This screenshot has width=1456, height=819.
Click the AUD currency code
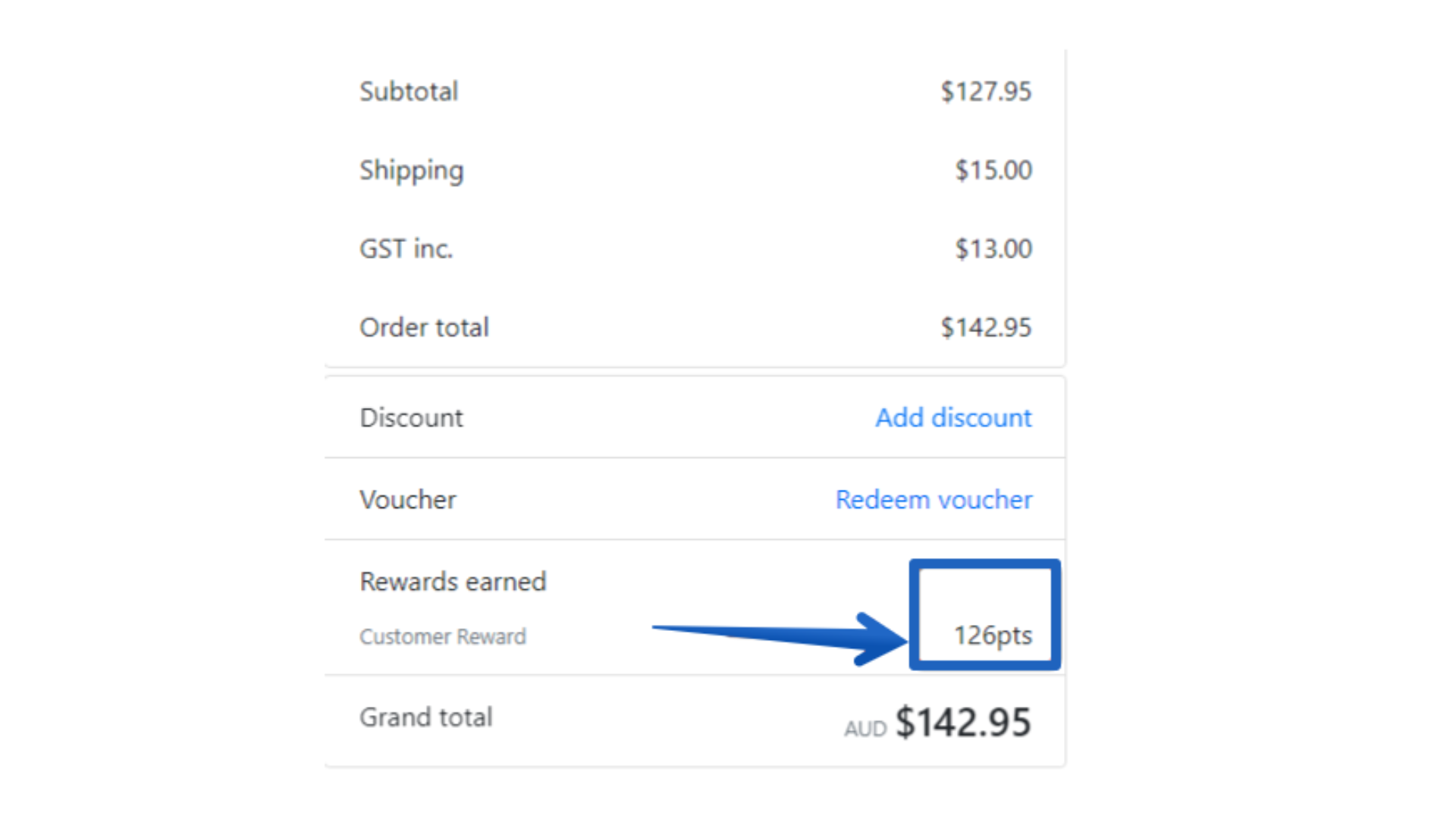coord(865,729)
